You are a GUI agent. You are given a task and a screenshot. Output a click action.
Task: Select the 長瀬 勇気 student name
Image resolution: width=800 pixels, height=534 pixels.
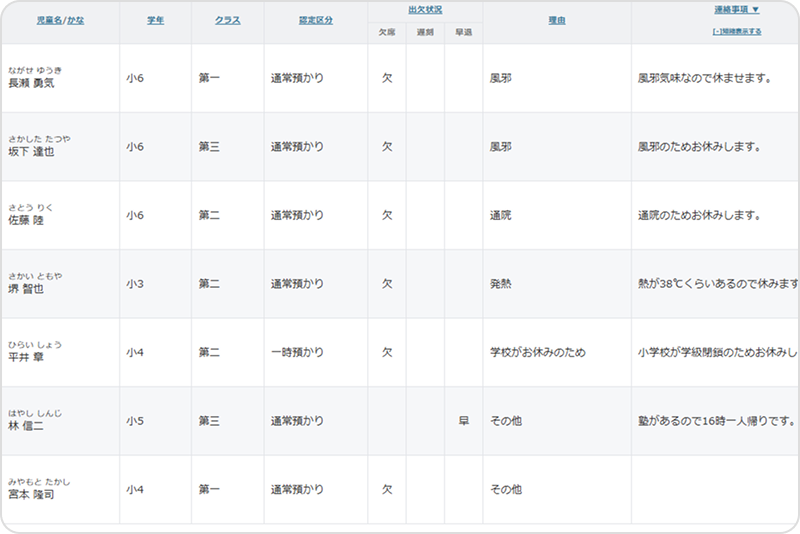[32, 84]
